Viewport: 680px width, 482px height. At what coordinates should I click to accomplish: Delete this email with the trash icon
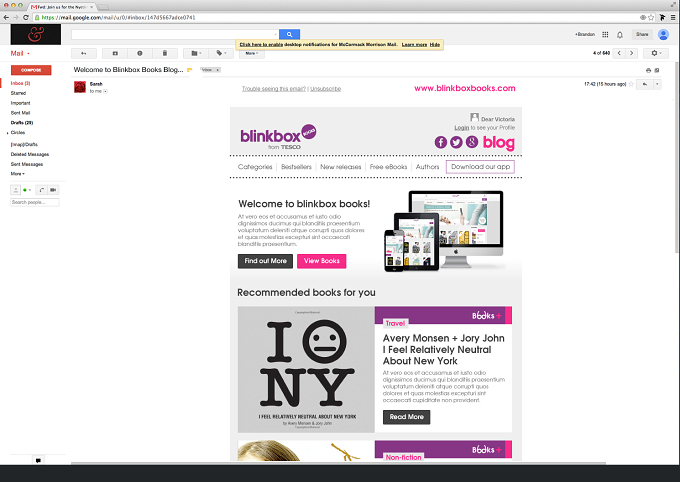point(165,53)
